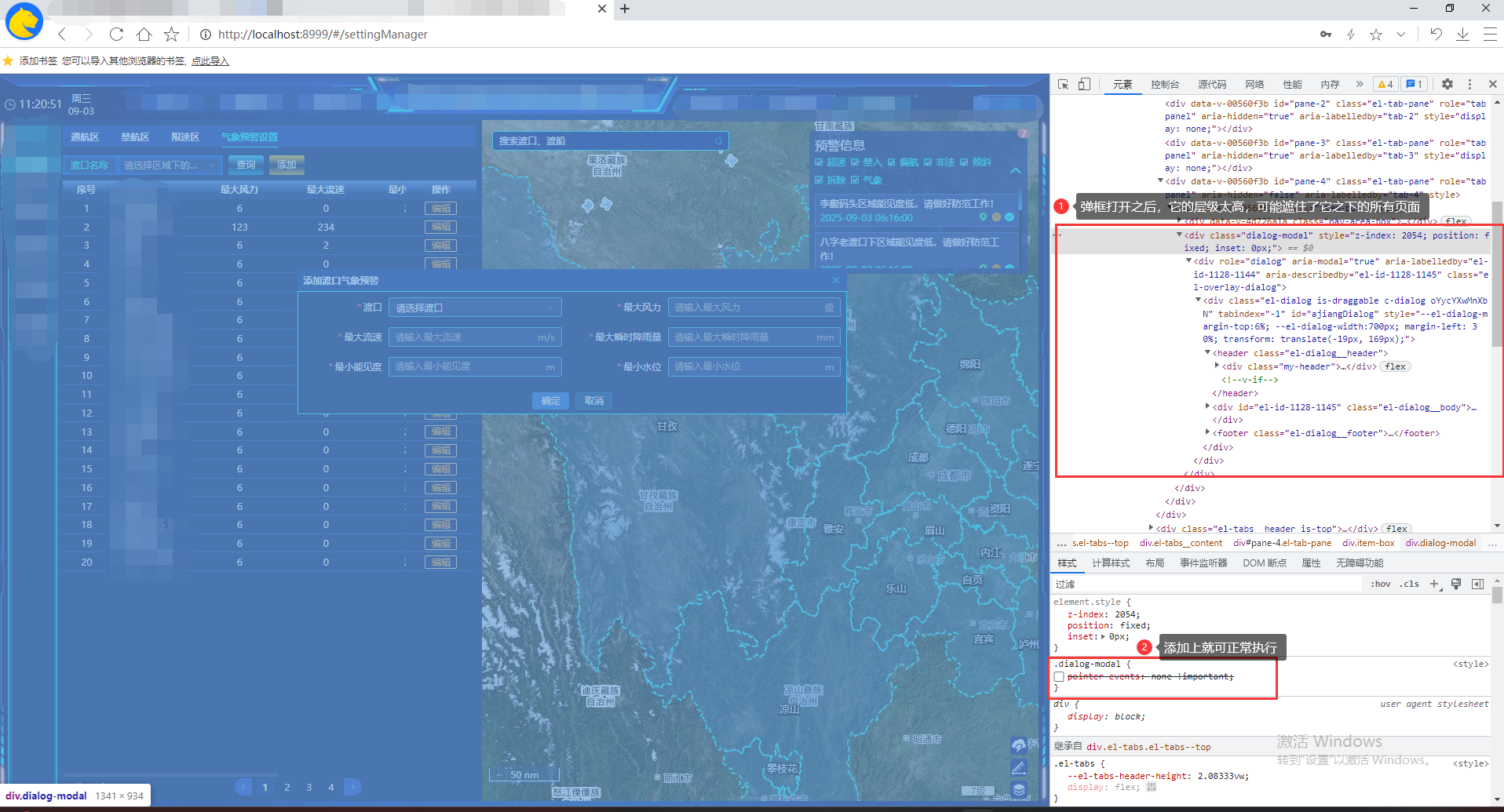The width and height of the screenshot is (1504, 812).
Task: Reload the page
Action: [x=116, y=34]
